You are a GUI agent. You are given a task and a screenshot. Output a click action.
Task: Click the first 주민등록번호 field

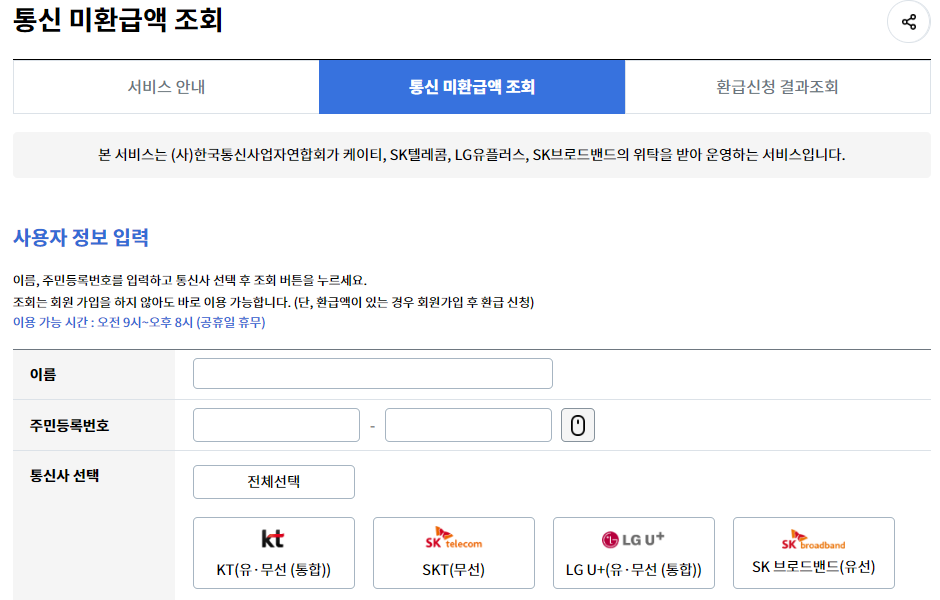pos(275,424)
